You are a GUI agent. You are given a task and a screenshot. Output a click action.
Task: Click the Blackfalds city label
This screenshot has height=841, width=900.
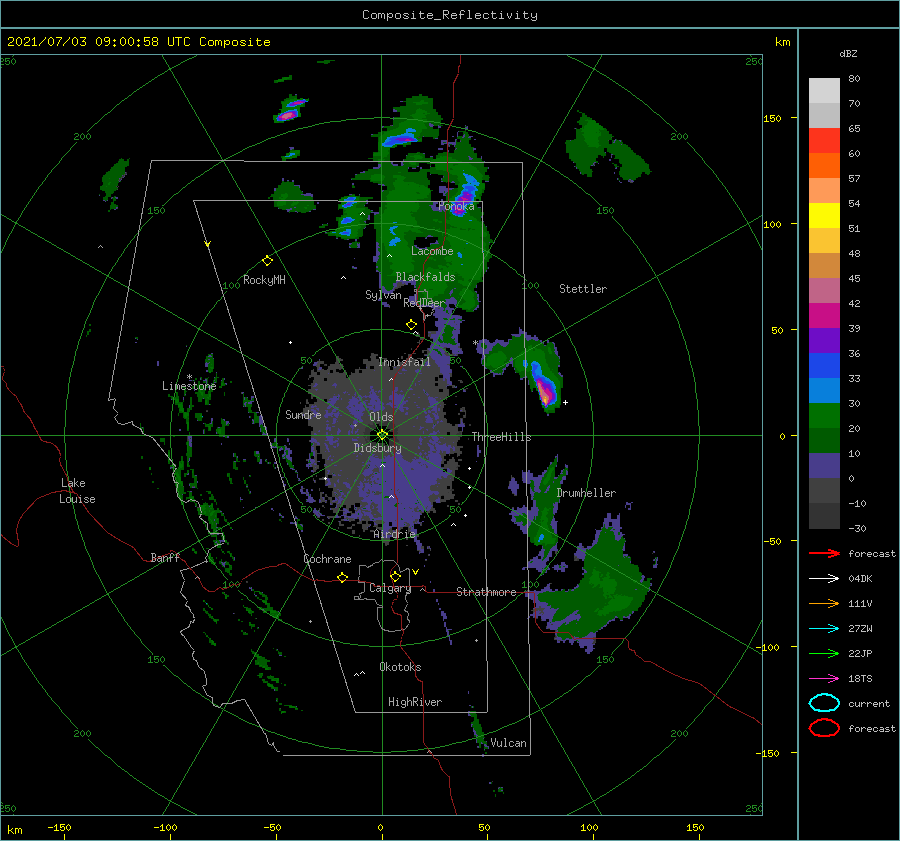coord(425,277)
